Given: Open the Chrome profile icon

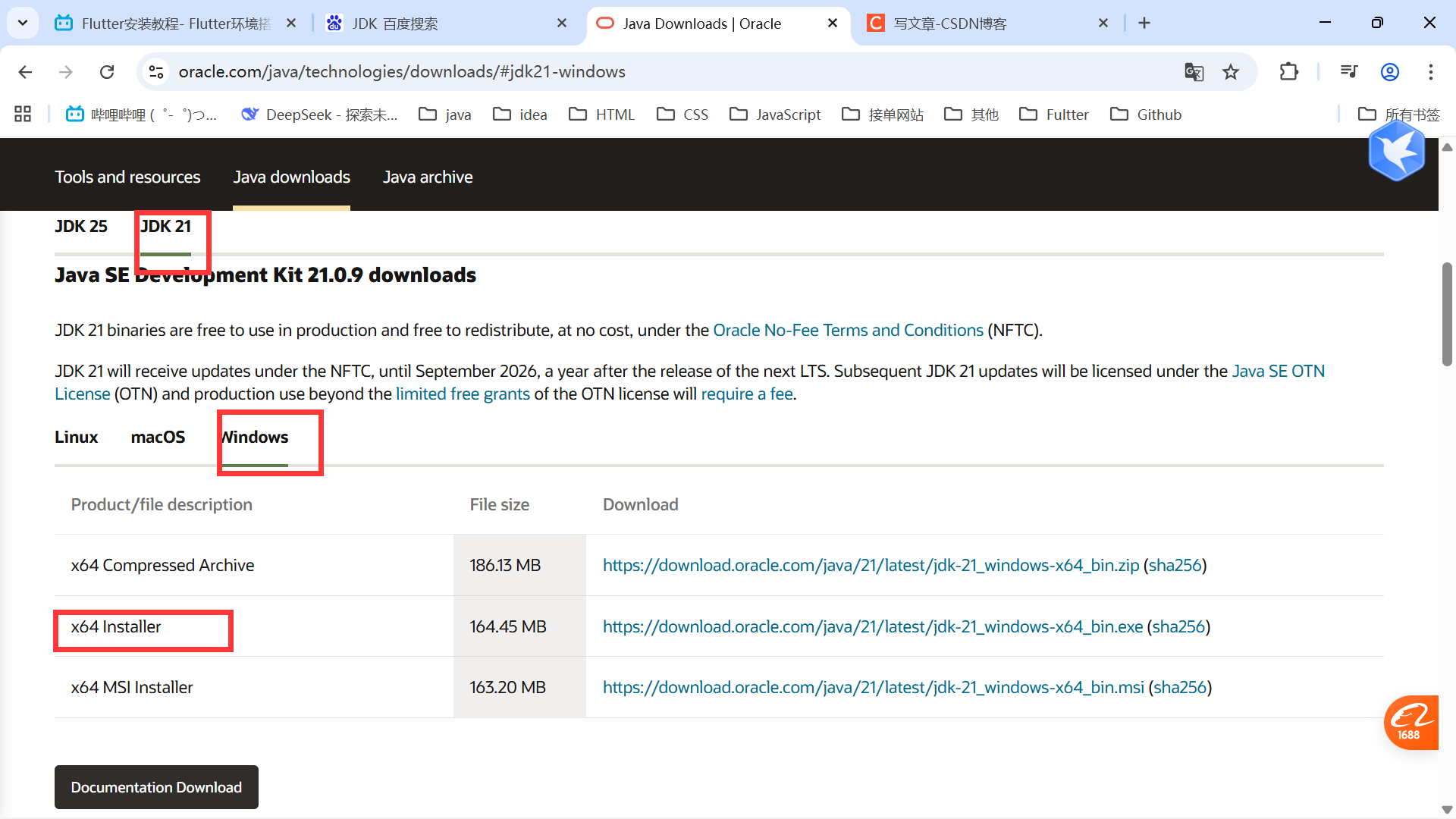Looking at the screenshot, I should point(1389,72).
